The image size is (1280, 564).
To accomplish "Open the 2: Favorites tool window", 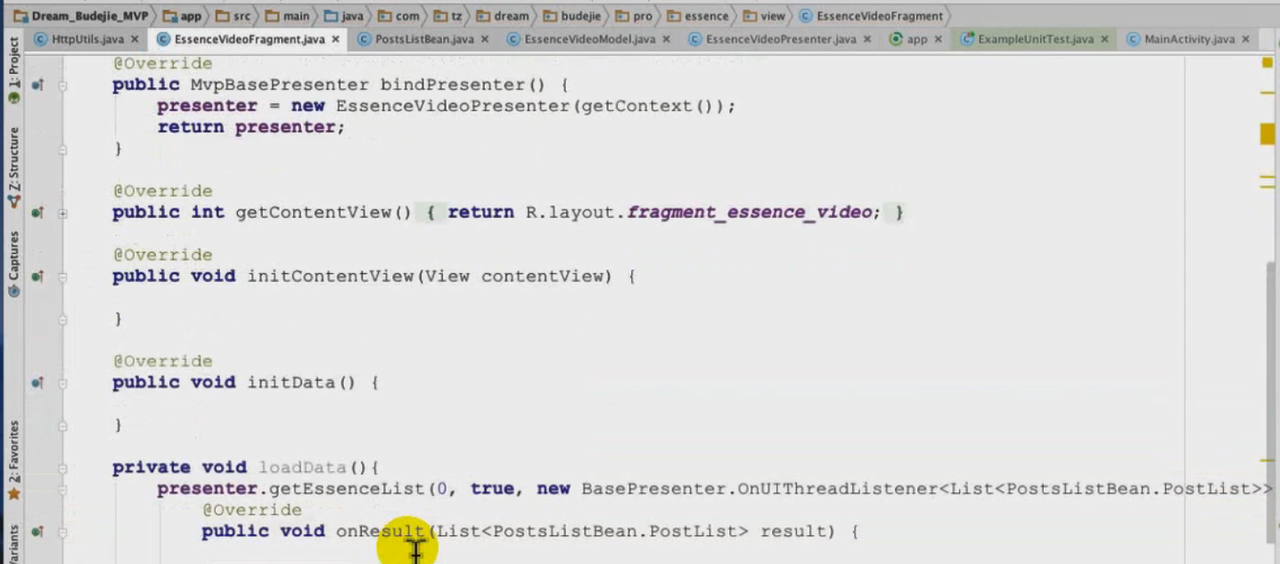I will [x=14, y=460].
